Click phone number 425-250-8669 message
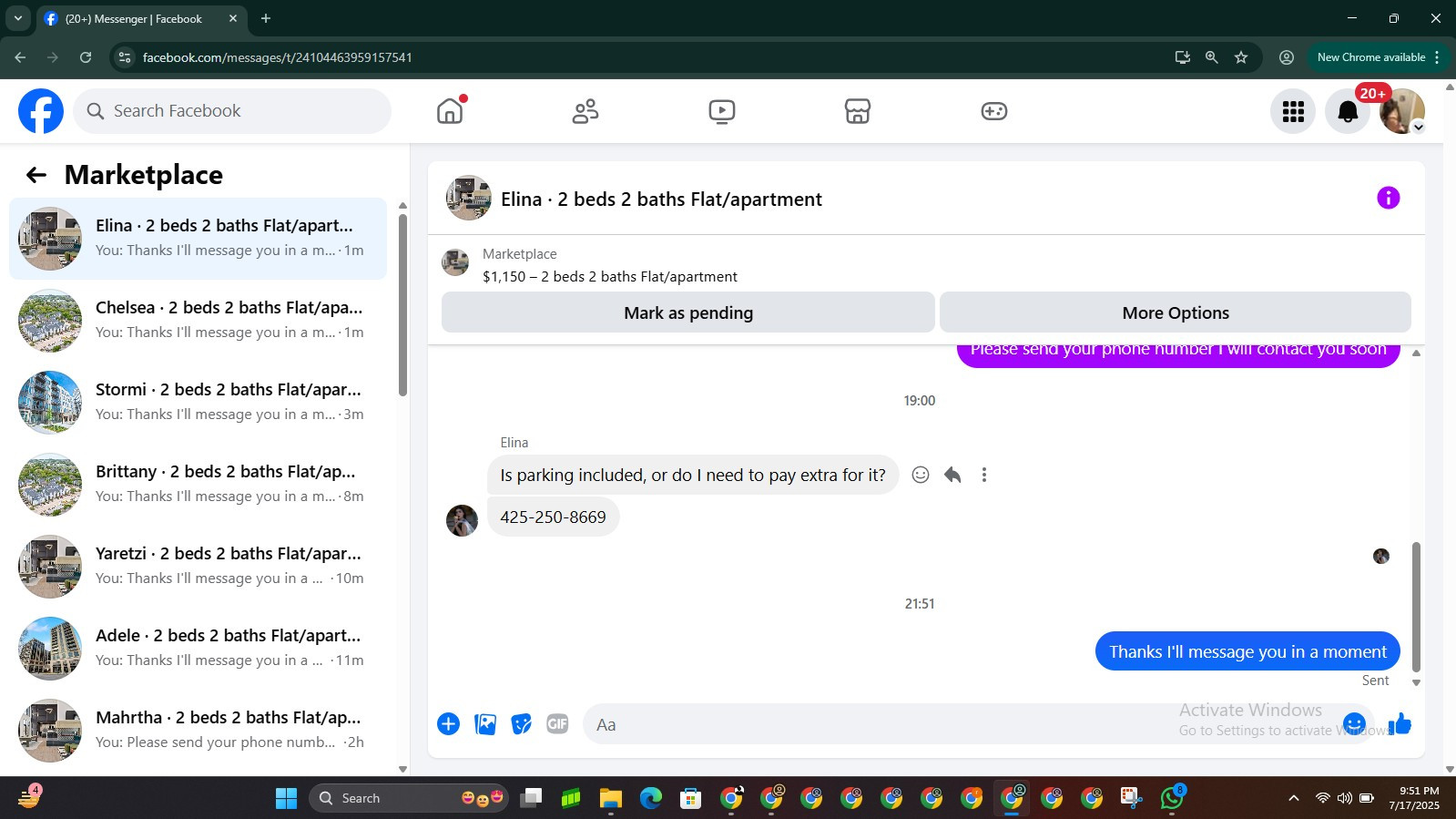The image size is (1456, 819). click(x=553, y=517)
